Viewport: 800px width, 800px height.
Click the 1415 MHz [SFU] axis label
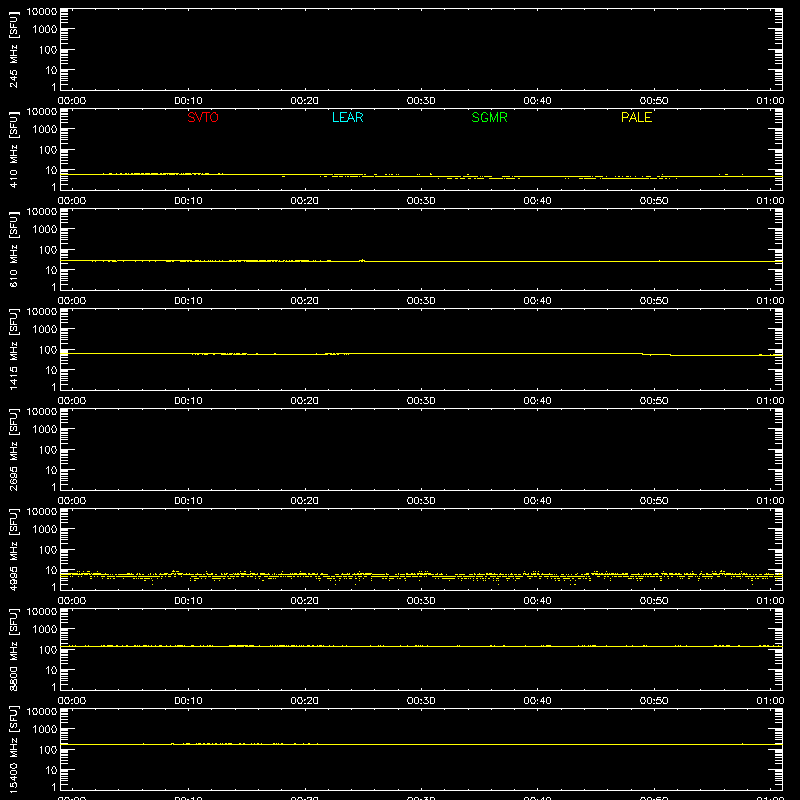click(x=13, y=349)
